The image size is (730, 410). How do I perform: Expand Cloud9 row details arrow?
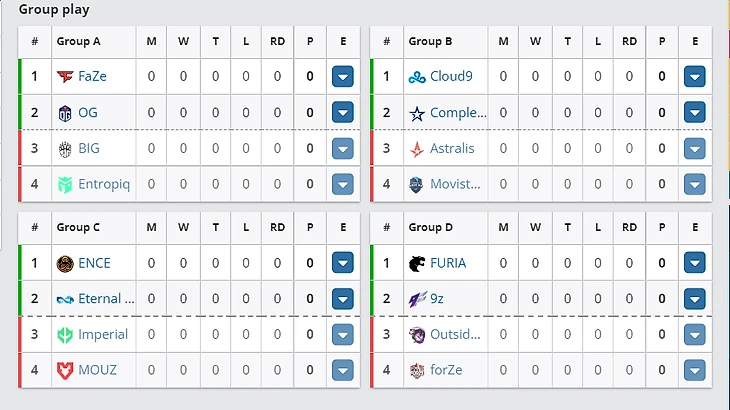695,76
